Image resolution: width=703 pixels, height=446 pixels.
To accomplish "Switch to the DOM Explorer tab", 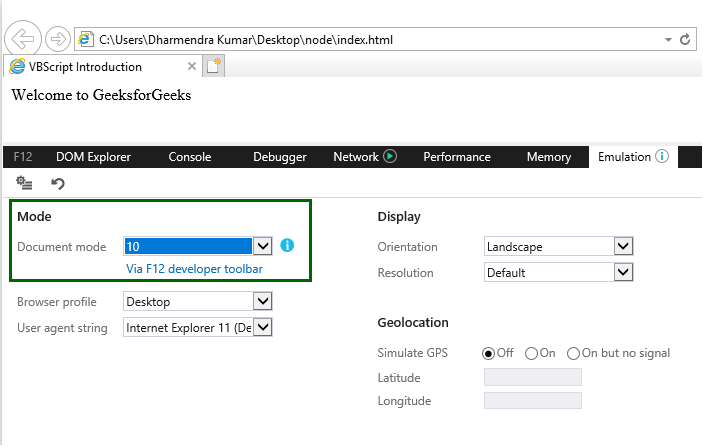I will 93,157.
